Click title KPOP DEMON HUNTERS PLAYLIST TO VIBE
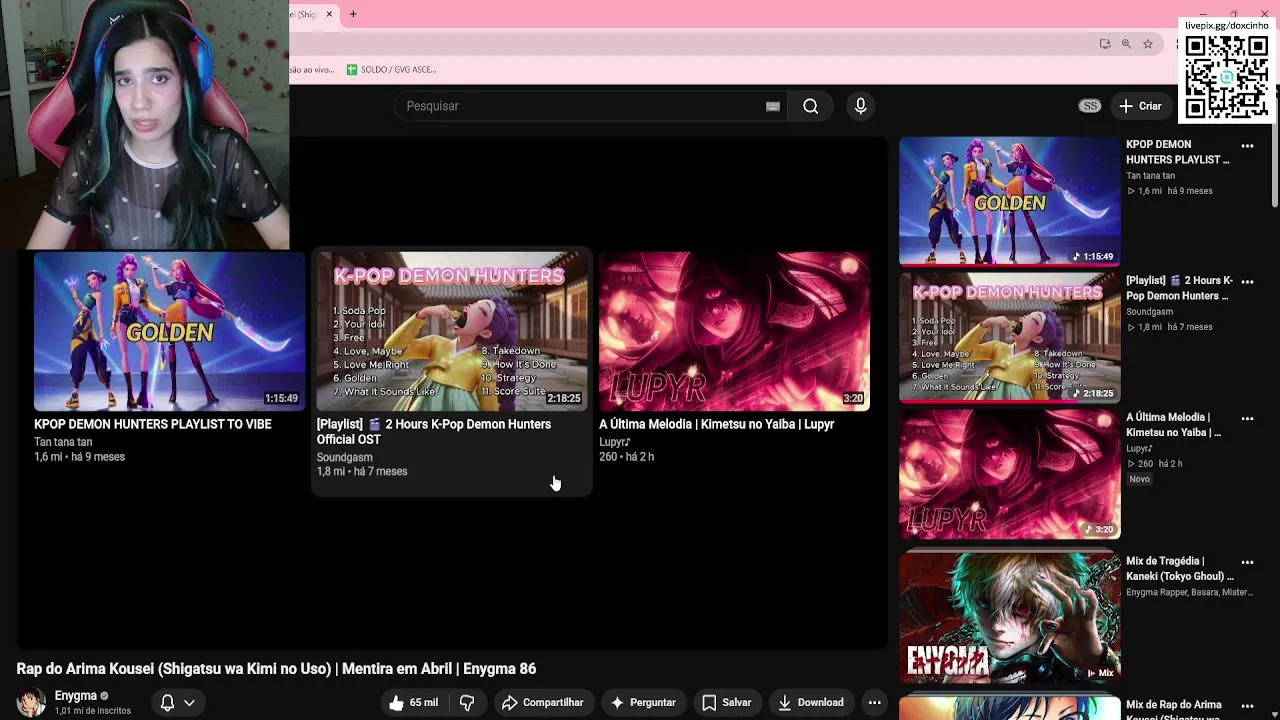Viewport: 1280px width, 720px height. coord(153,424)
